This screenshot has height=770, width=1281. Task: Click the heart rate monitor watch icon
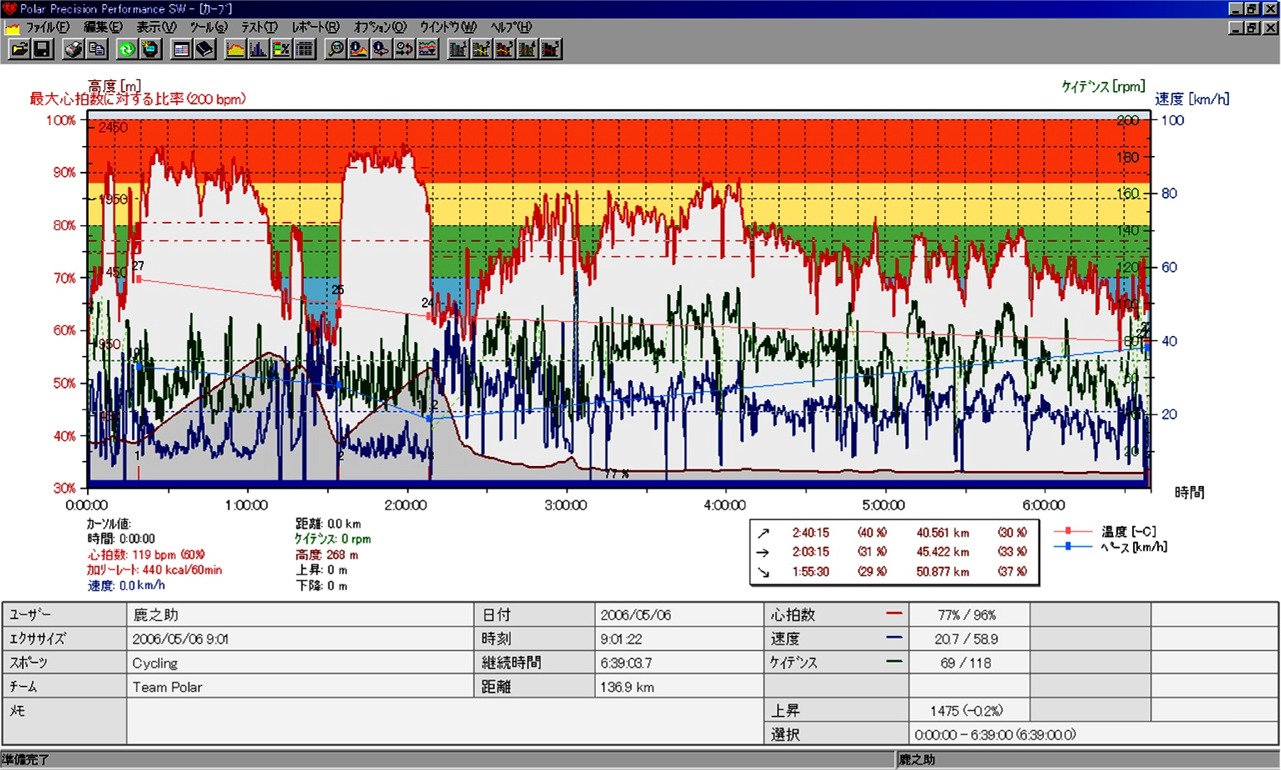[x=150, y=49]
